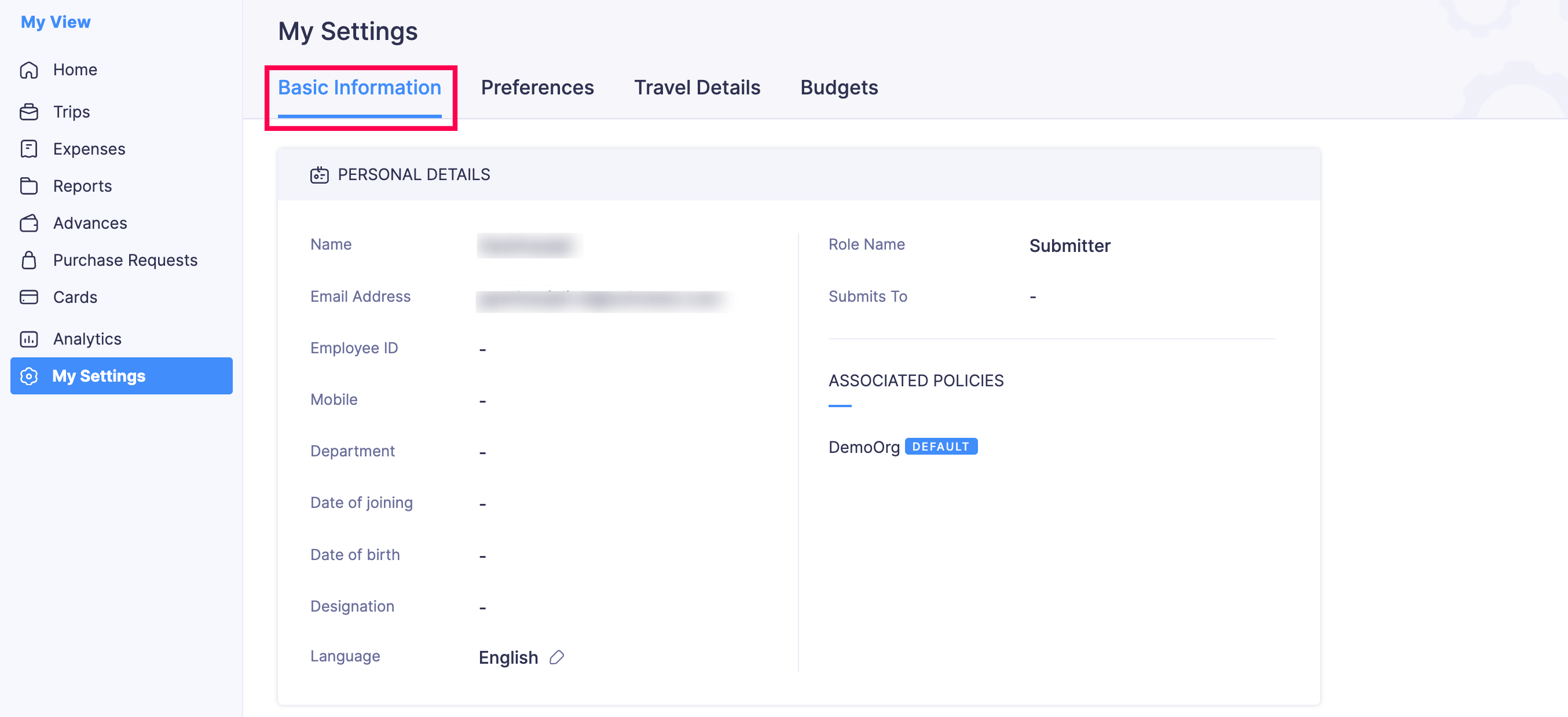Switch to the Budgets tab
This screenshot has width=1568, height=717.
(838, 87)
